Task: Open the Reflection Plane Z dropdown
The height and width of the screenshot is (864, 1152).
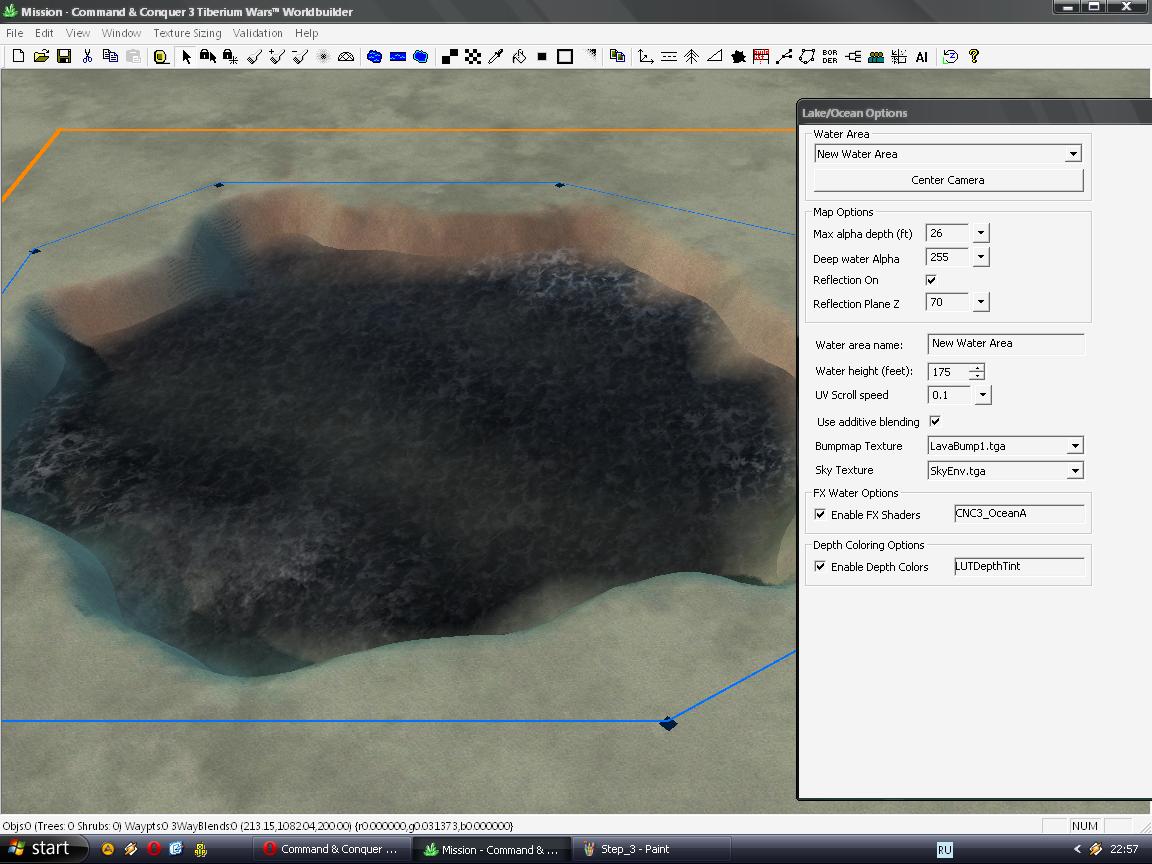Action: coord(981,302)
